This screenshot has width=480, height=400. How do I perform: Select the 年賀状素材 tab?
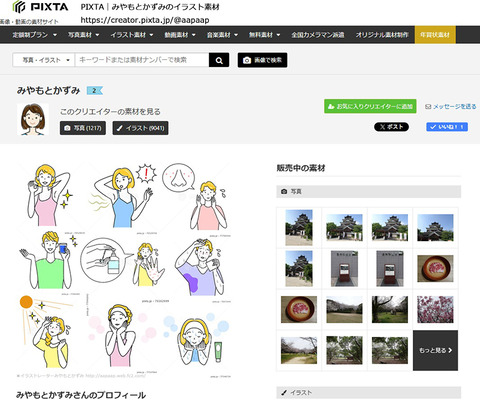coord(435,35)
